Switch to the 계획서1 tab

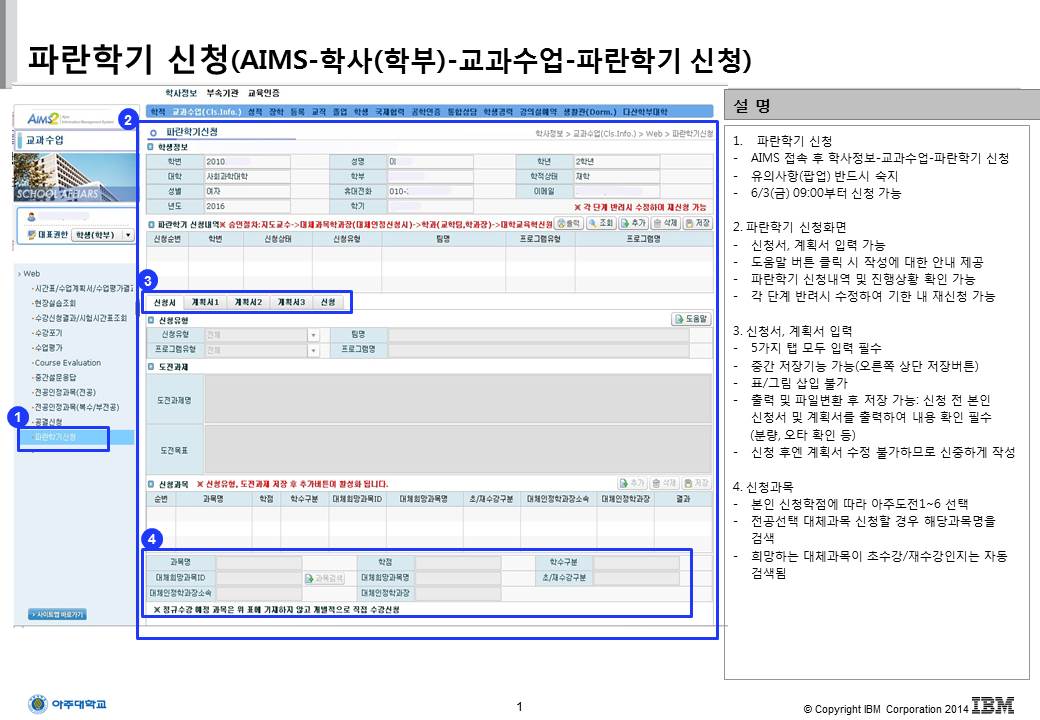click(x=205, y=302)
